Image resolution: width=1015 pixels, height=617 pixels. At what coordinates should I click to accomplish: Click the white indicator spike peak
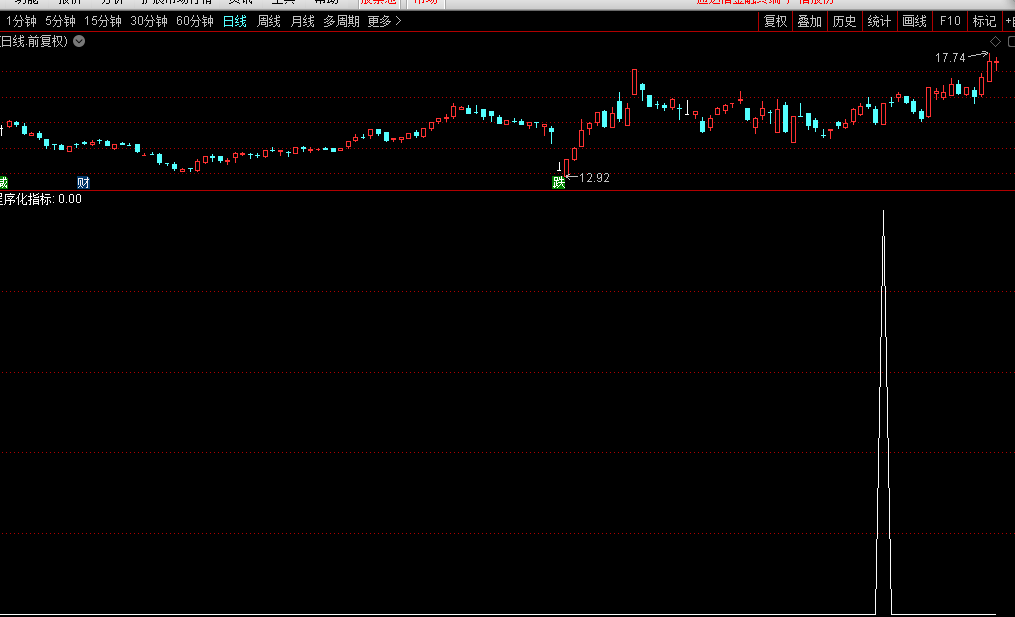(x=883, y=213)
